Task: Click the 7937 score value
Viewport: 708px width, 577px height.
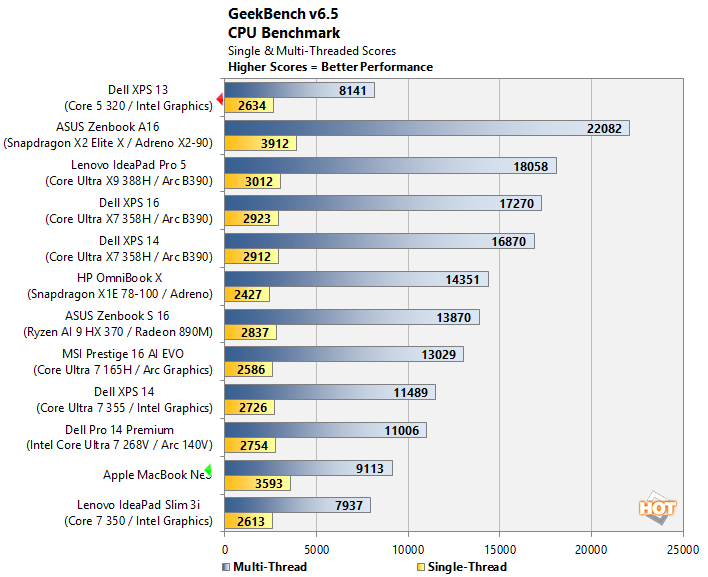Action: 349,506
